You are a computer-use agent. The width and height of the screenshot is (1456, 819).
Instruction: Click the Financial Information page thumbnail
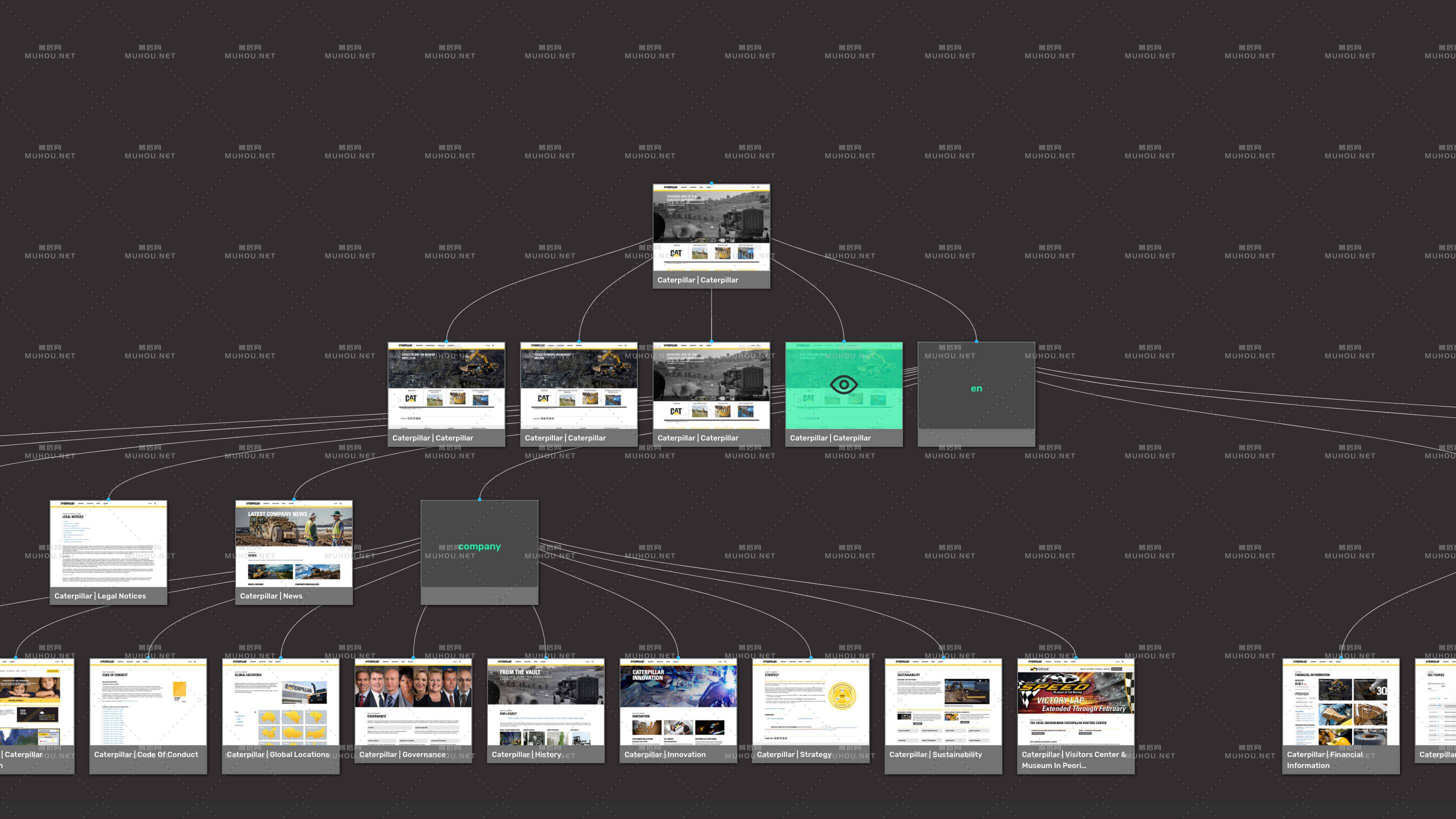point(1340,702)
